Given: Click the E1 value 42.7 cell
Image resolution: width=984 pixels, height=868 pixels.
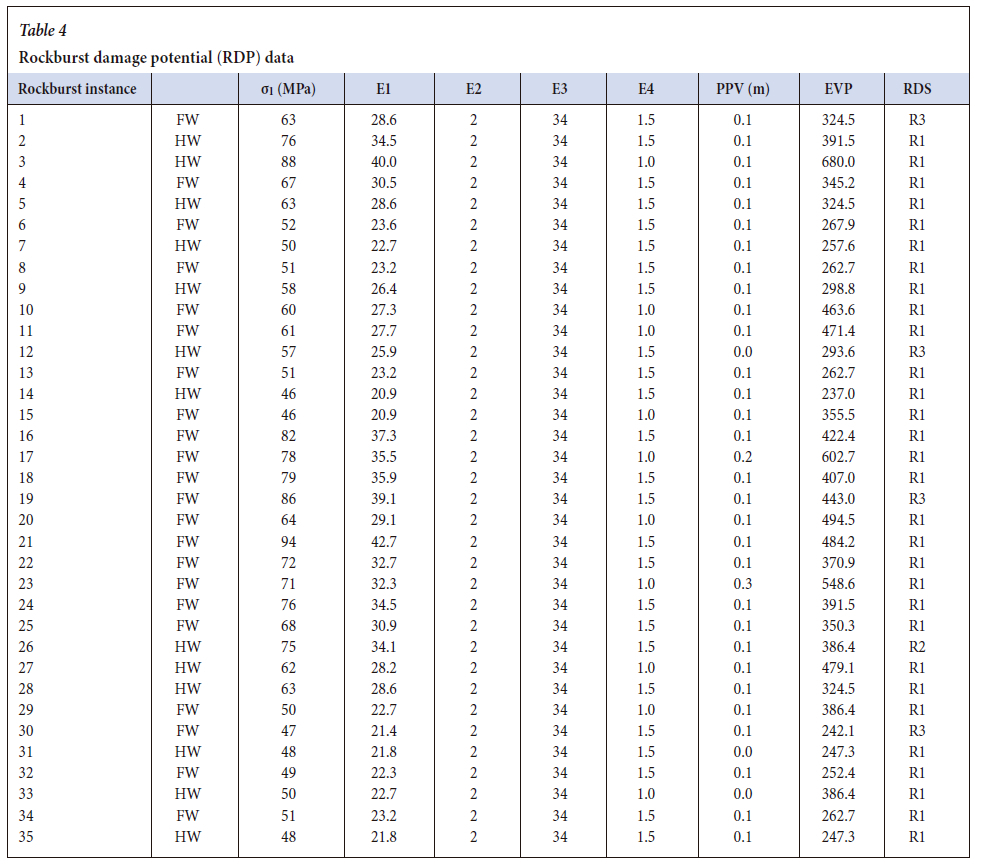Looking at the screenshot, I should click(383, 542).
